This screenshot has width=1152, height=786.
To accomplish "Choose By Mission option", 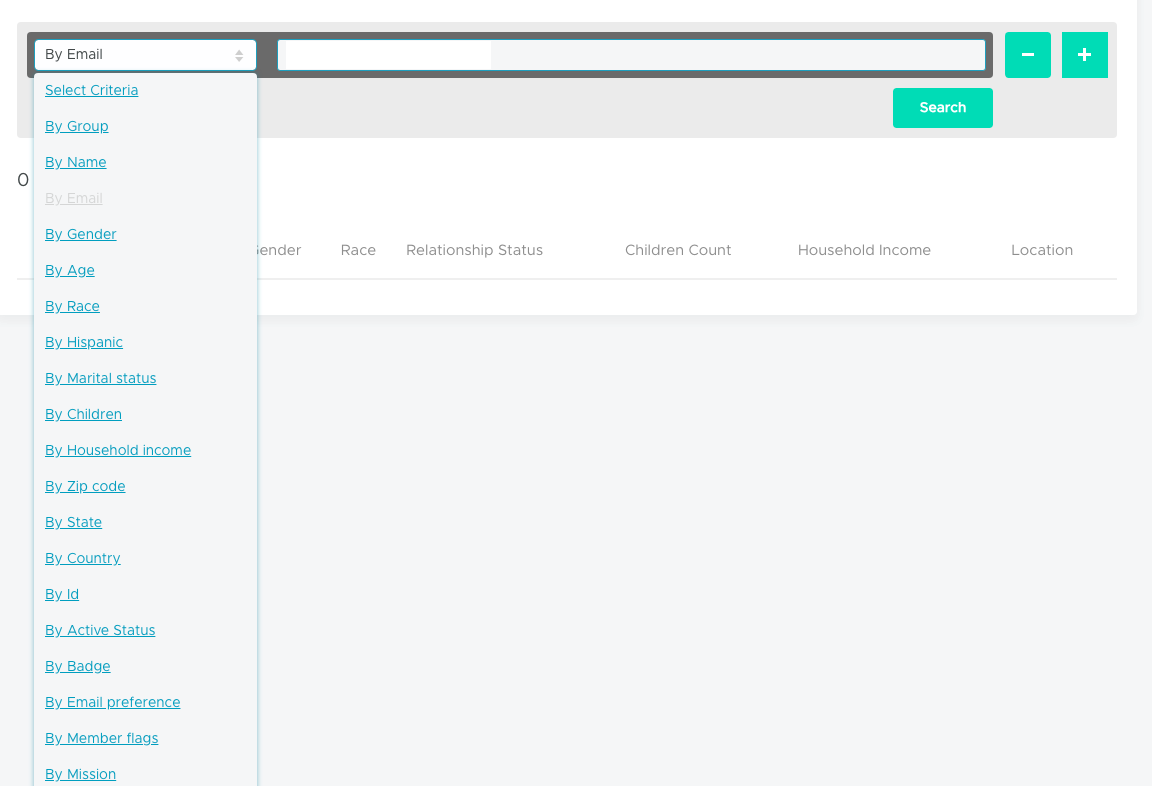I will coord(80,774).
